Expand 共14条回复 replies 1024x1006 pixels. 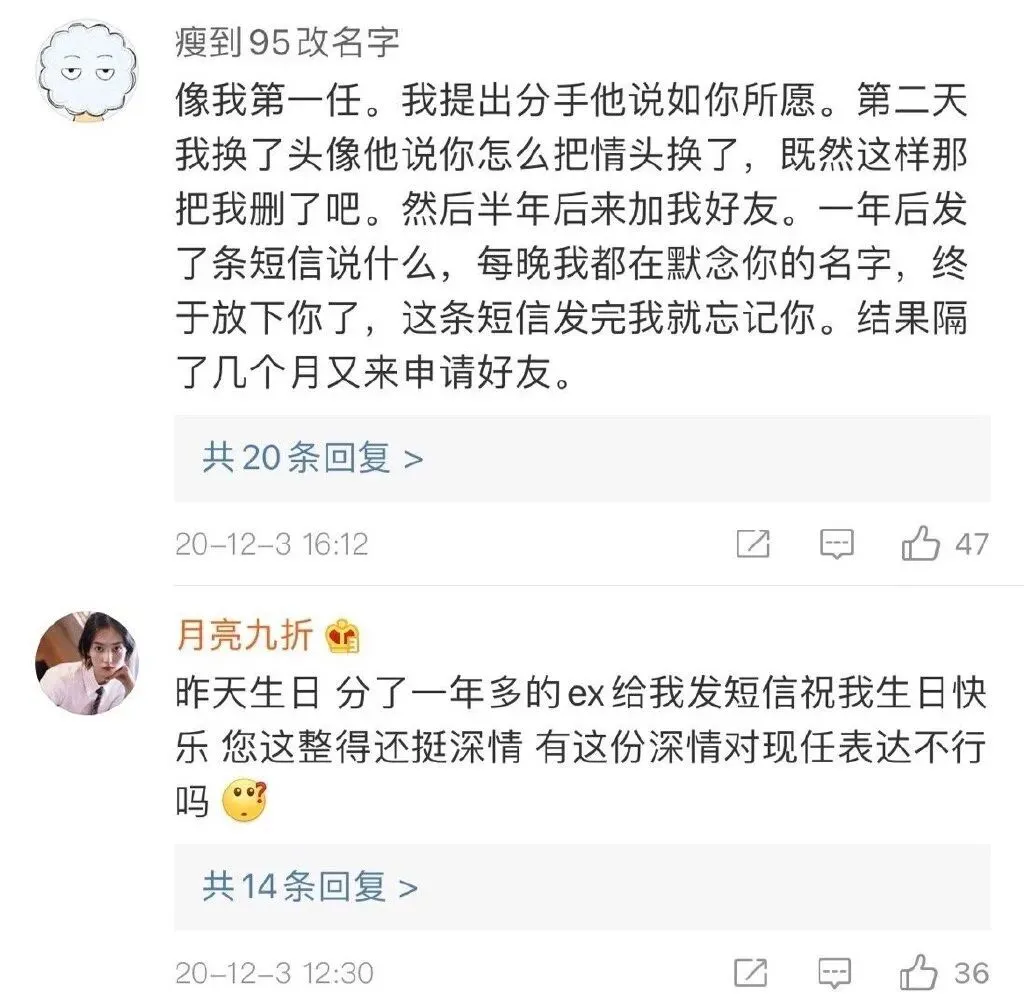[583, 886]
